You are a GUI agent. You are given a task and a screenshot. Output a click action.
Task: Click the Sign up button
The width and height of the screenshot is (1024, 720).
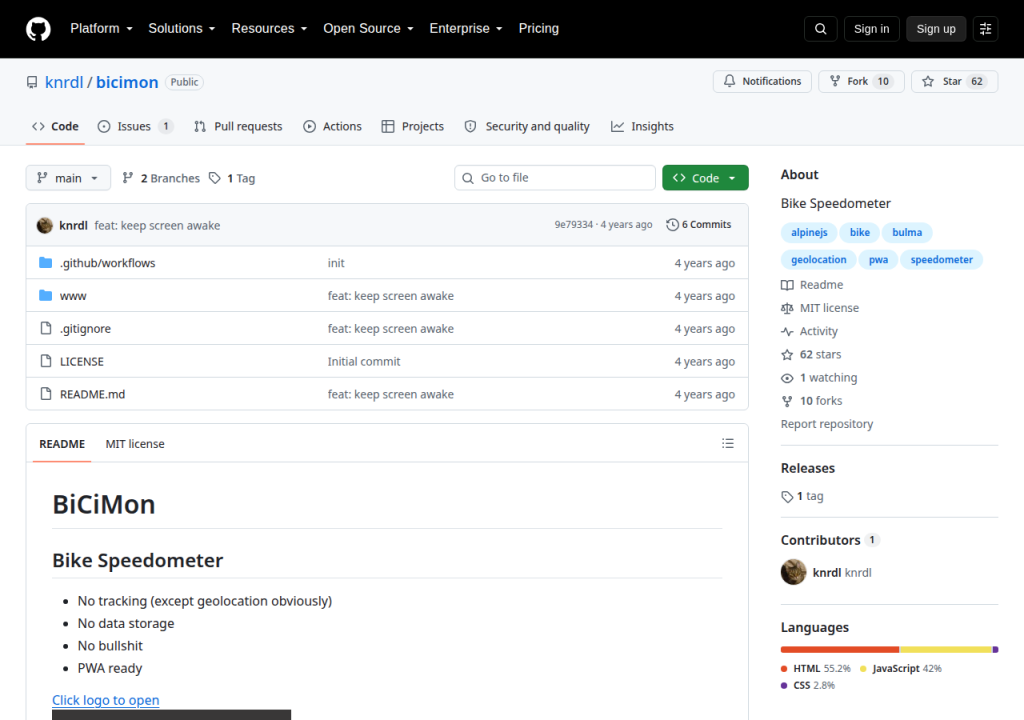(x=936, y=29)
